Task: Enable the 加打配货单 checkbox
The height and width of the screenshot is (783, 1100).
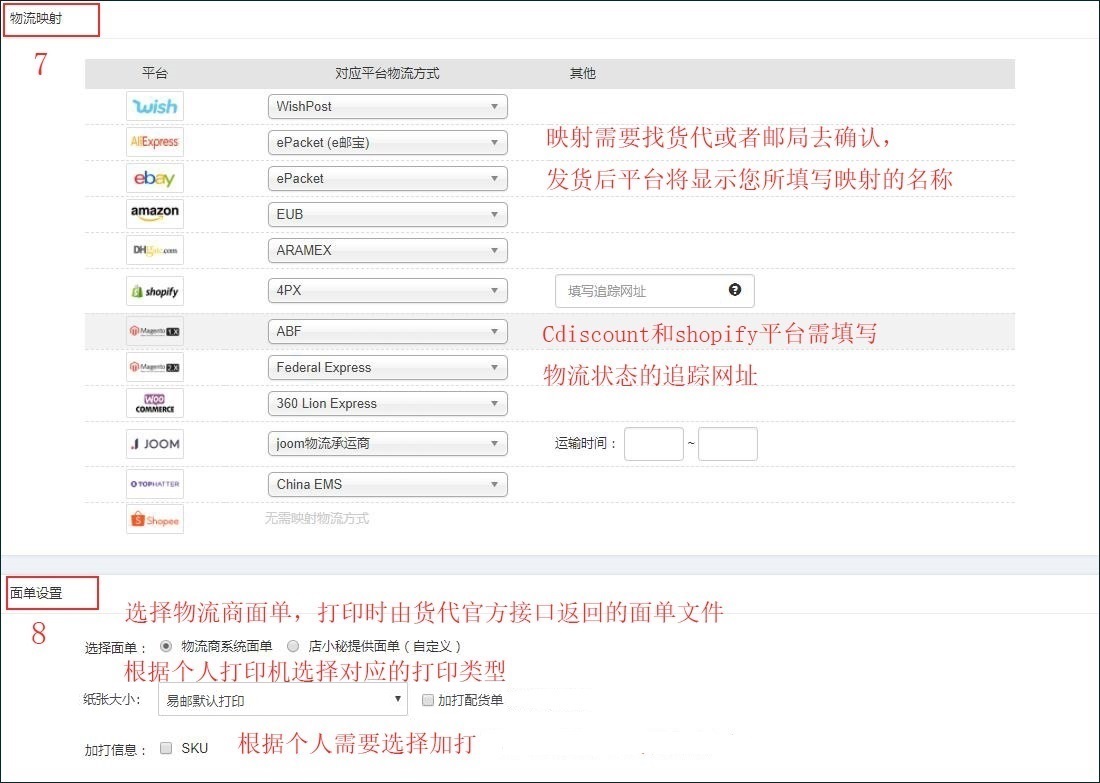Action: pos(427,700)
